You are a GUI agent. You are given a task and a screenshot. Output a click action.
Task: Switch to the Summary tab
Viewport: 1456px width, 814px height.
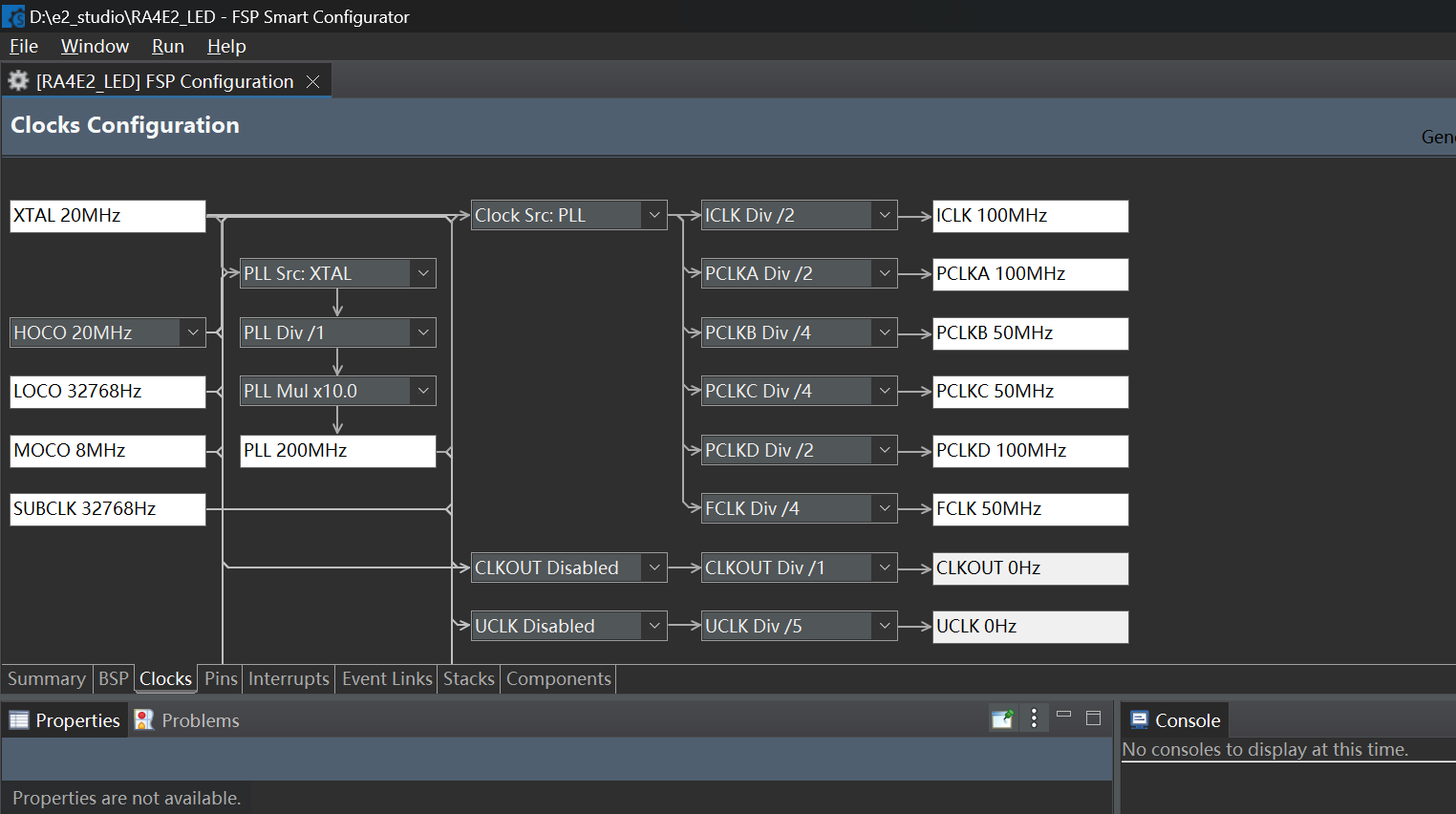coord(47,679)
